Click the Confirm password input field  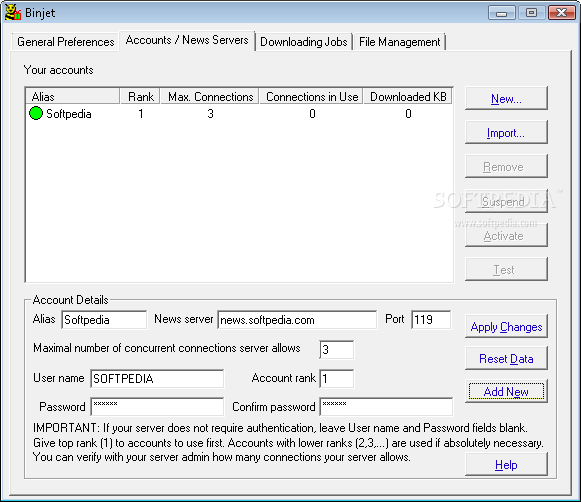click(386, 407)
